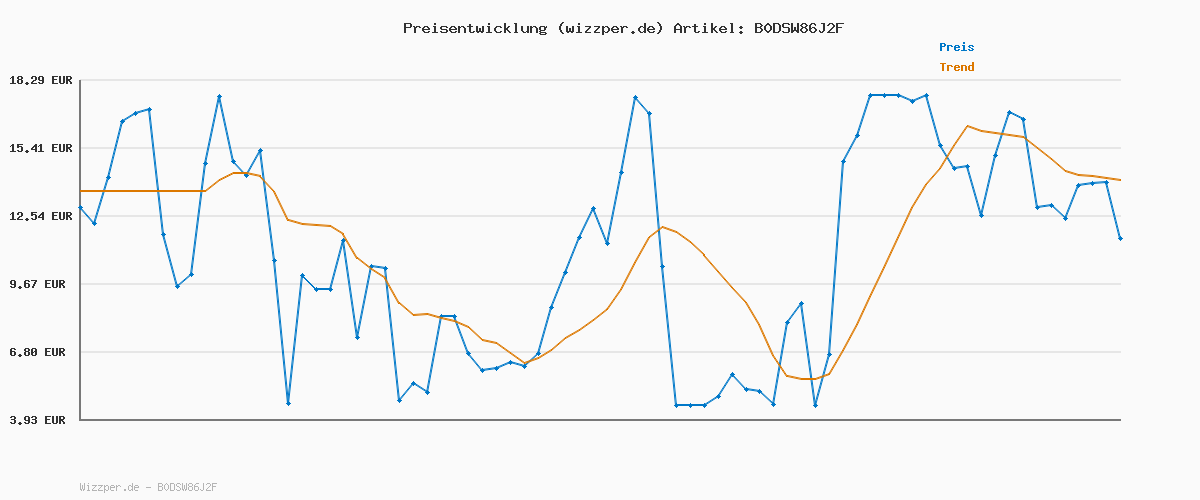Click article code B0DSW86J2F in footer watermark
This screenshot has width=1200, height=500.
[x=187, y=487]
